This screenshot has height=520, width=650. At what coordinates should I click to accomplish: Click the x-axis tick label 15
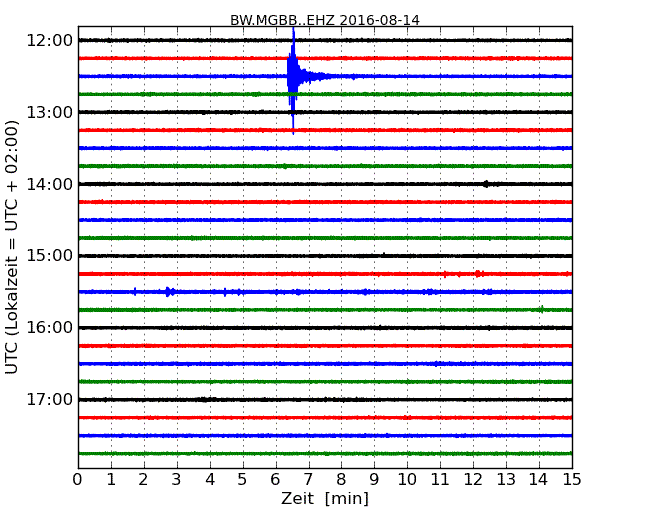click(x=572, y=480)
